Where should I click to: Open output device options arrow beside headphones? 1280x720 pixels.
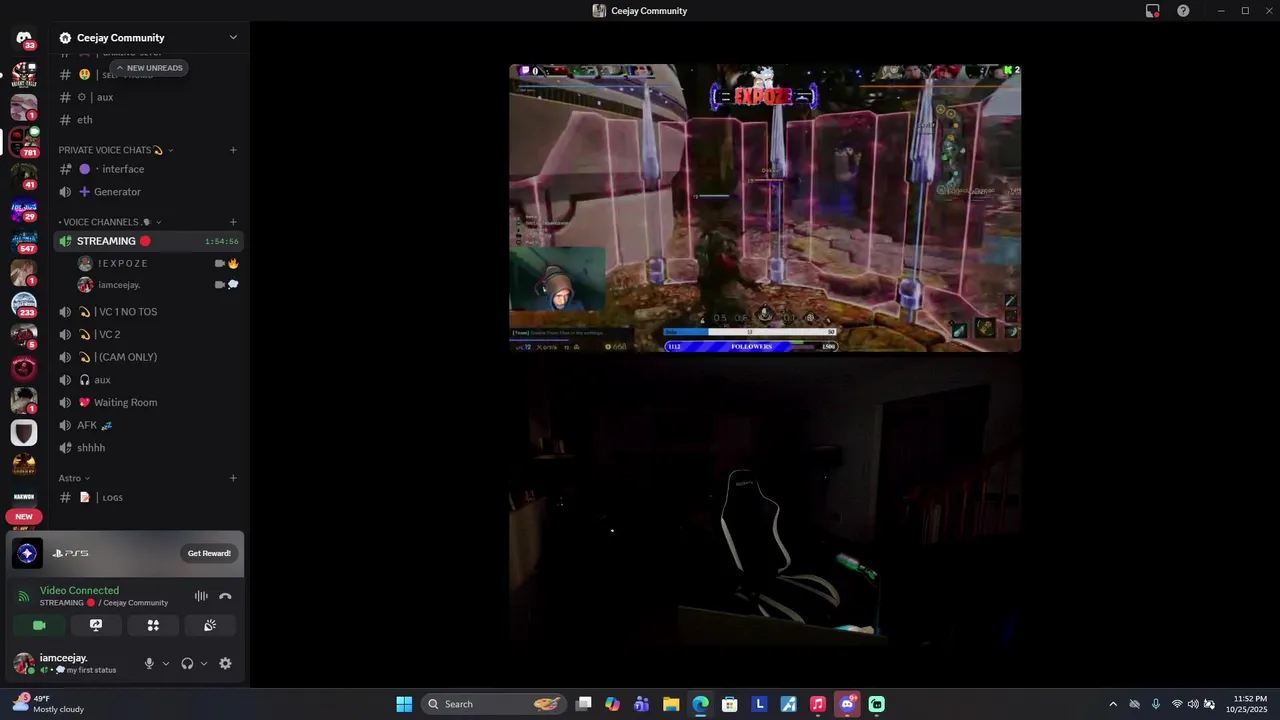[204, 663]
